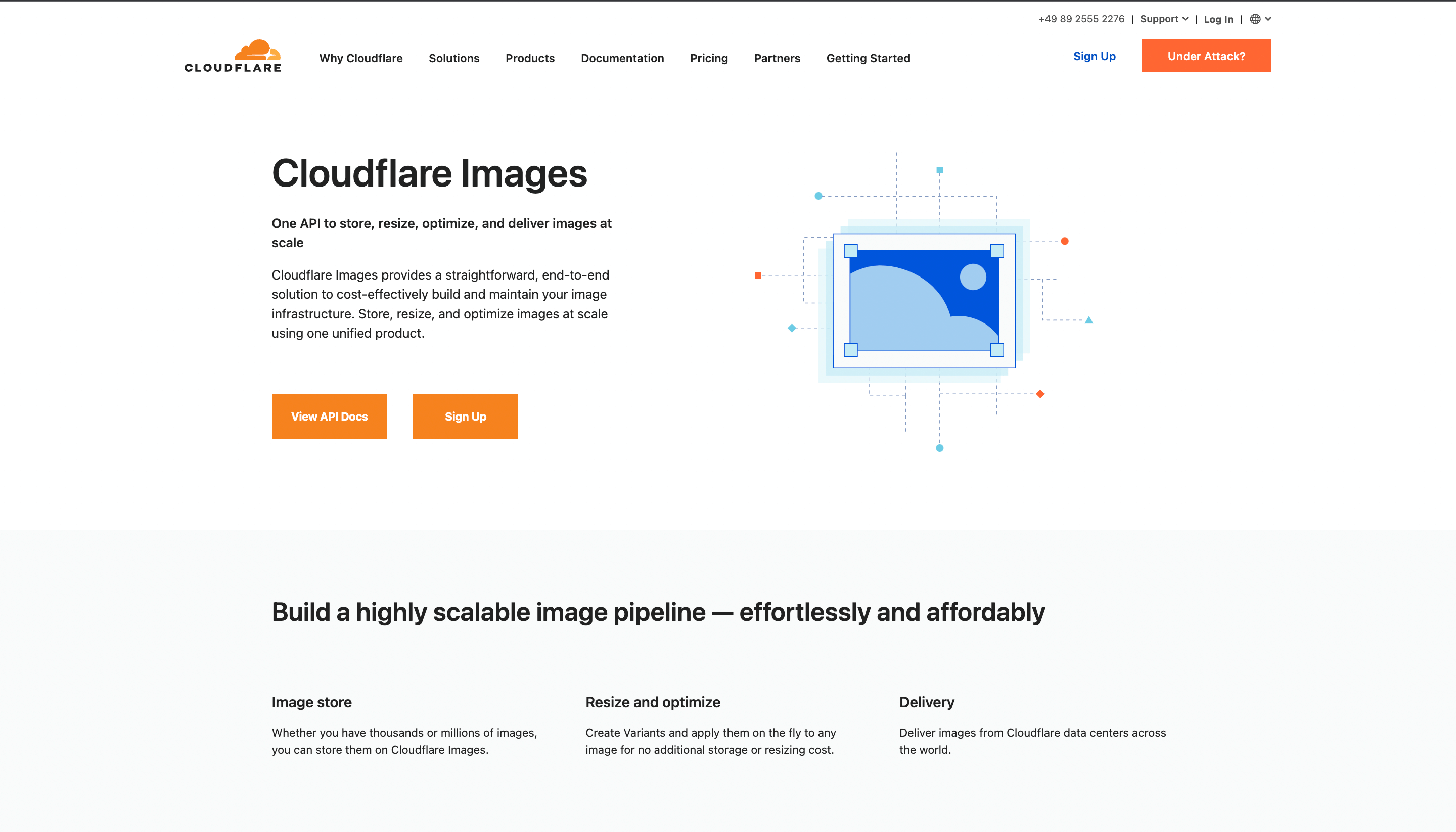1456x832 pixels.
Task: Click the View API Docs button
Action: pos(329,417)
